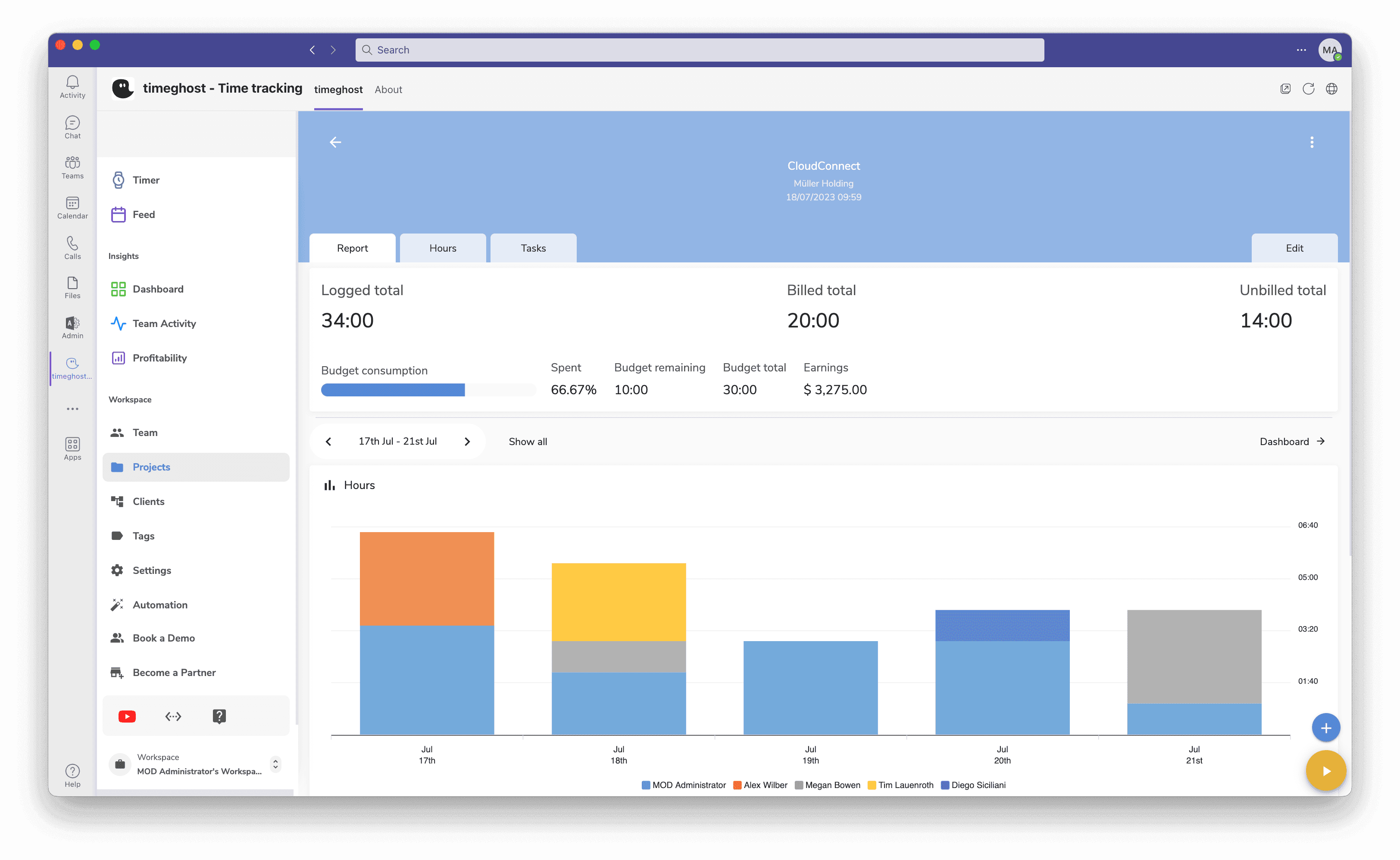
Task: Click the globe website icon
Action: (1331, 89)
